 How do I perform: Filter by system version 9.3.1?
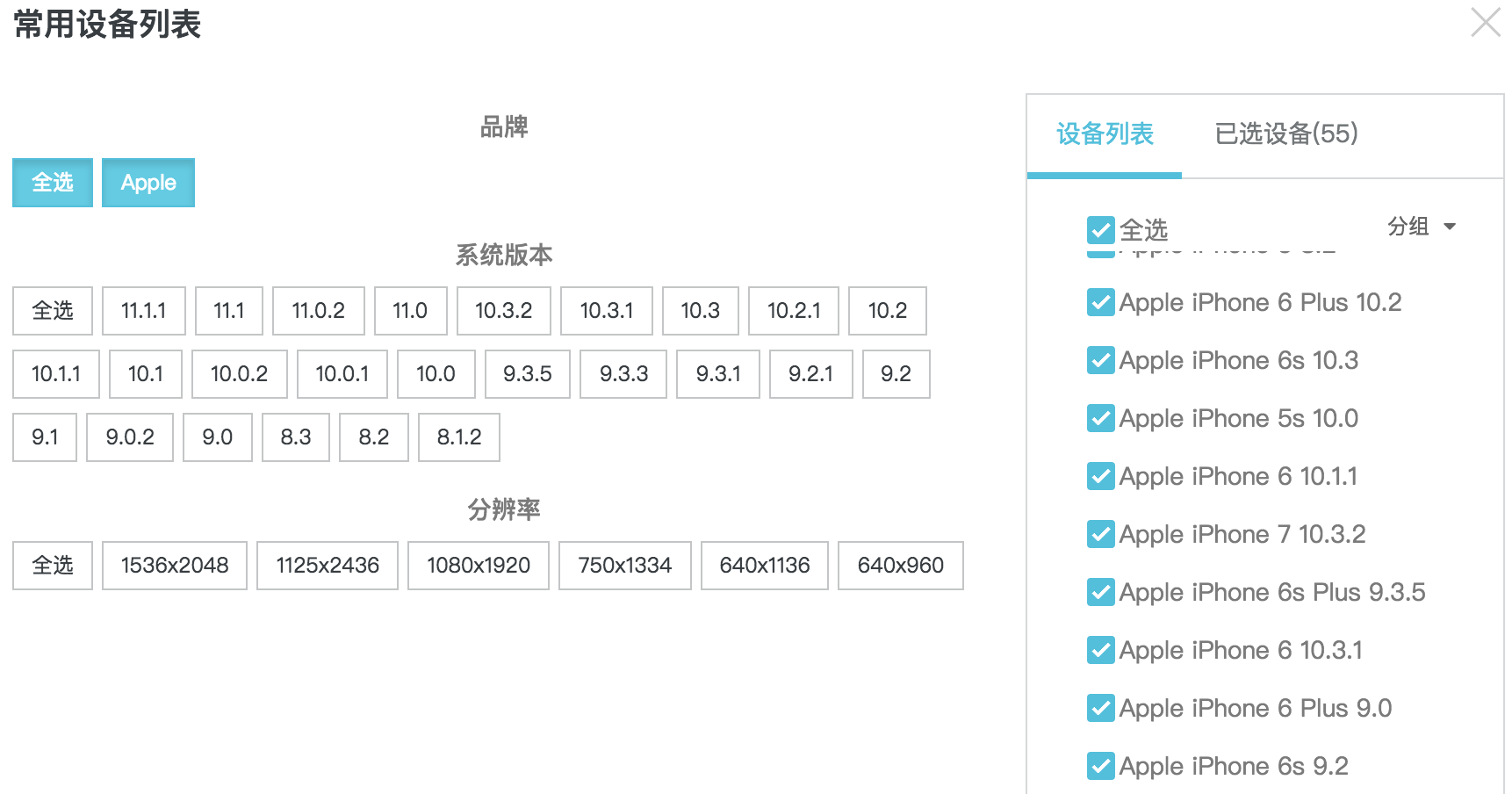(718, 374)
